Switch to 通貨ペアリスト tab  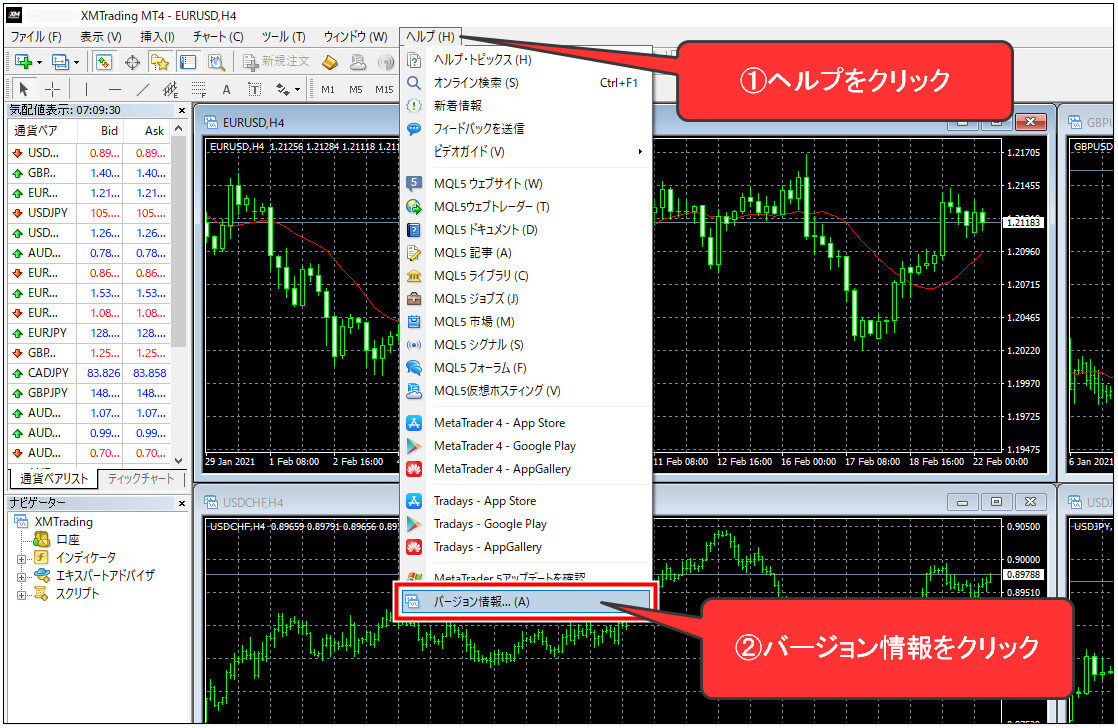(x=53, y=478)
